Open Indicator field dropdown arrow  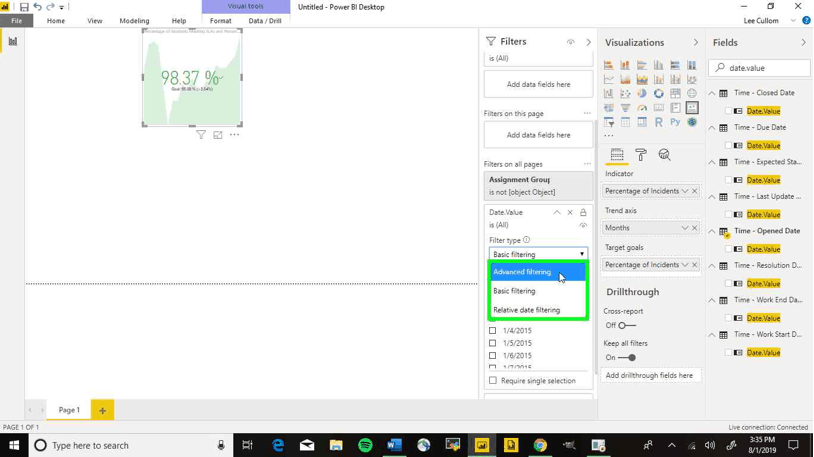[685, 191]
